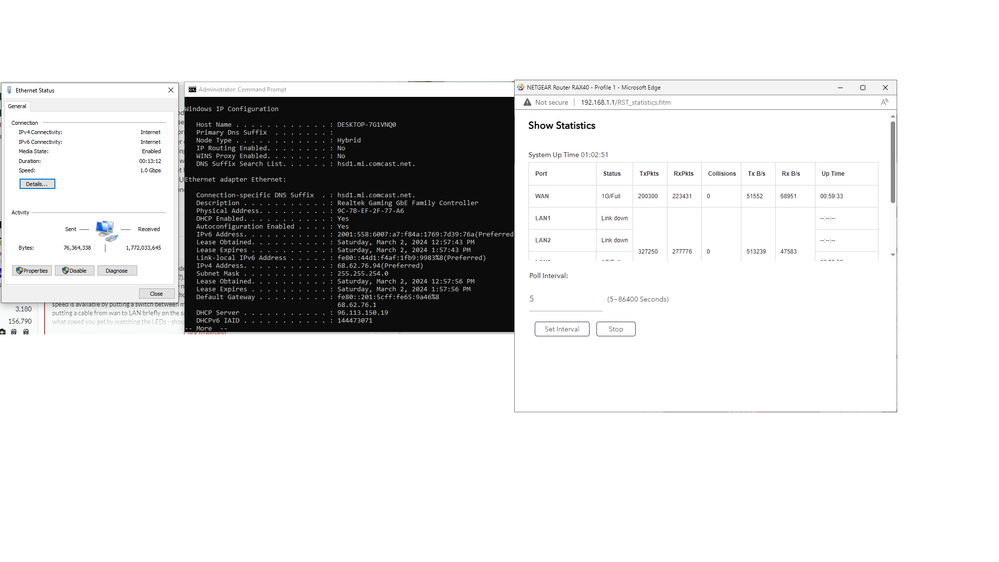Click the Set Interval button
Viewport: 999px width, 562px height.
(562, 329)
